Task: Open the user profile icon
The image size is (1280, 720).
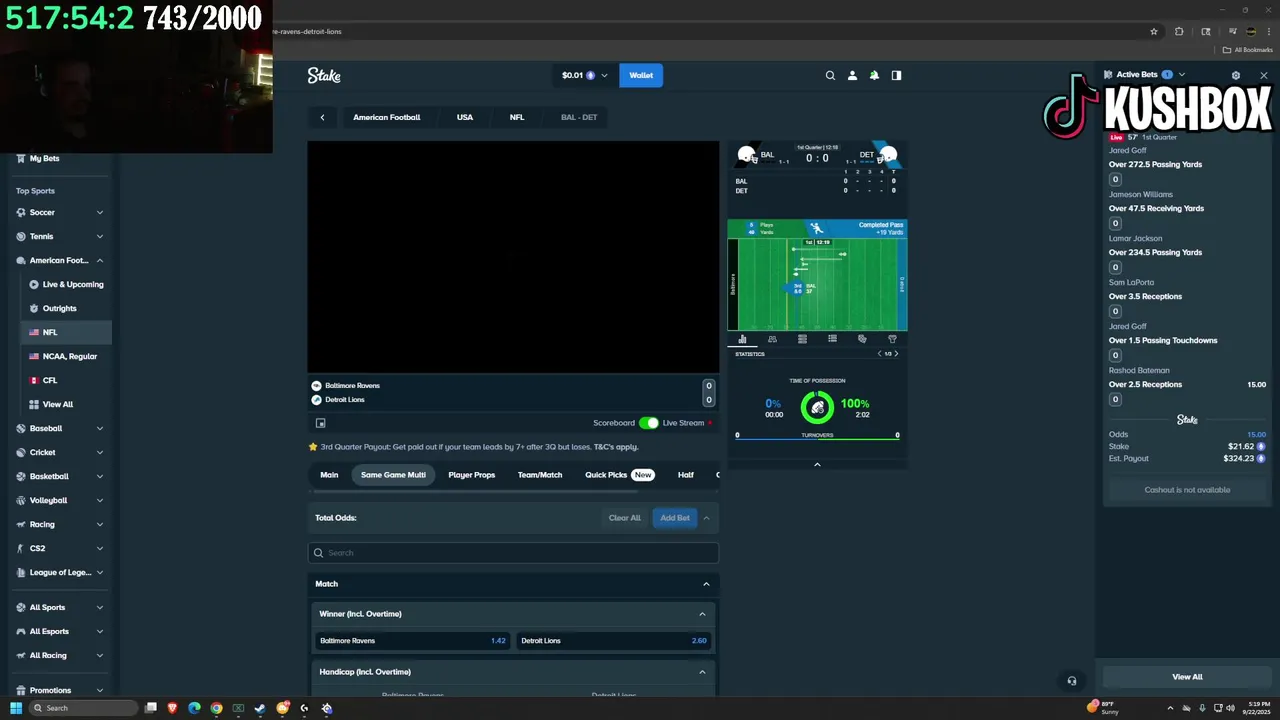Action: click(852, 75)
